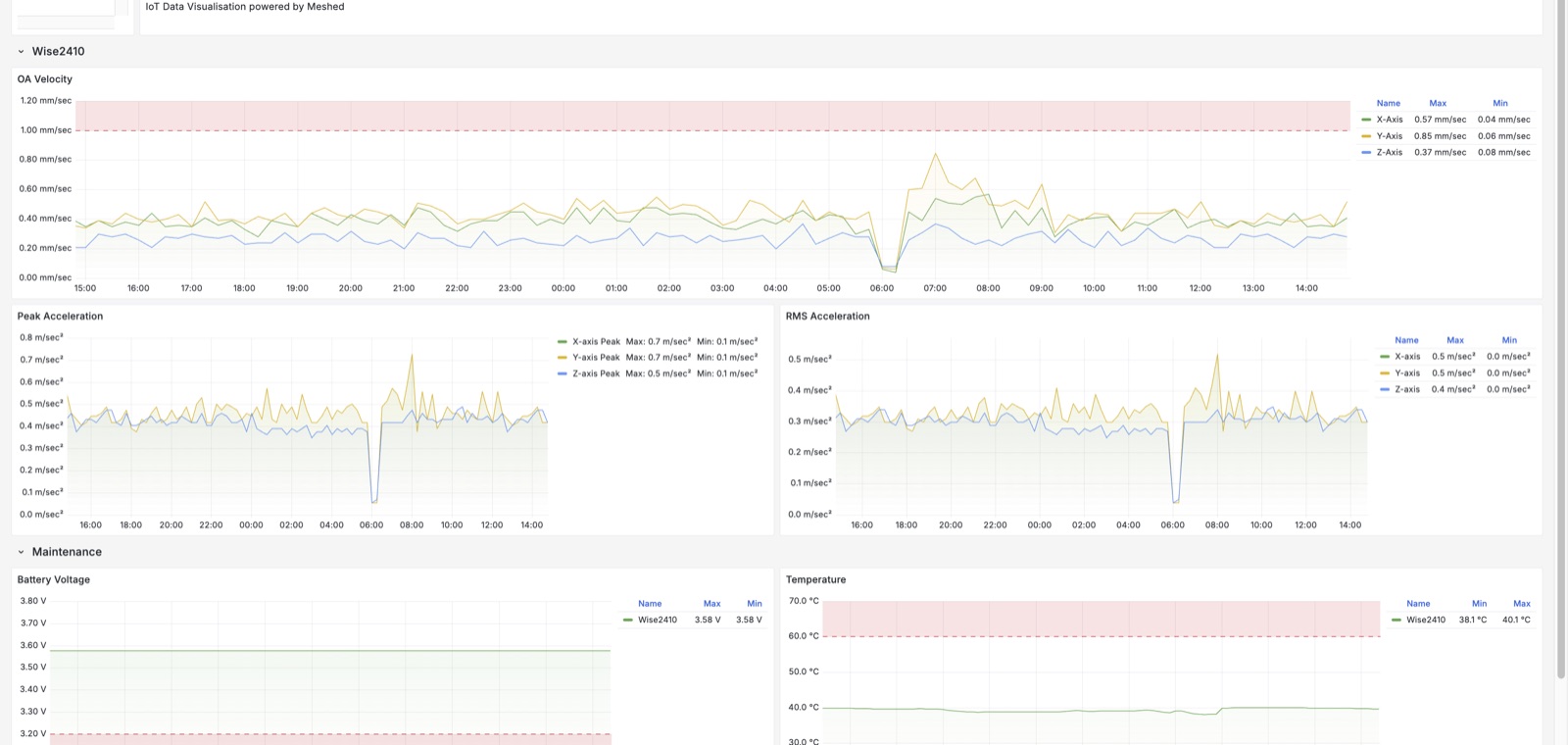The width and height of the screenshot is (1568, 745).
Task: Sort Temperature legend by Max header
Action: [x=1522, y=605]
